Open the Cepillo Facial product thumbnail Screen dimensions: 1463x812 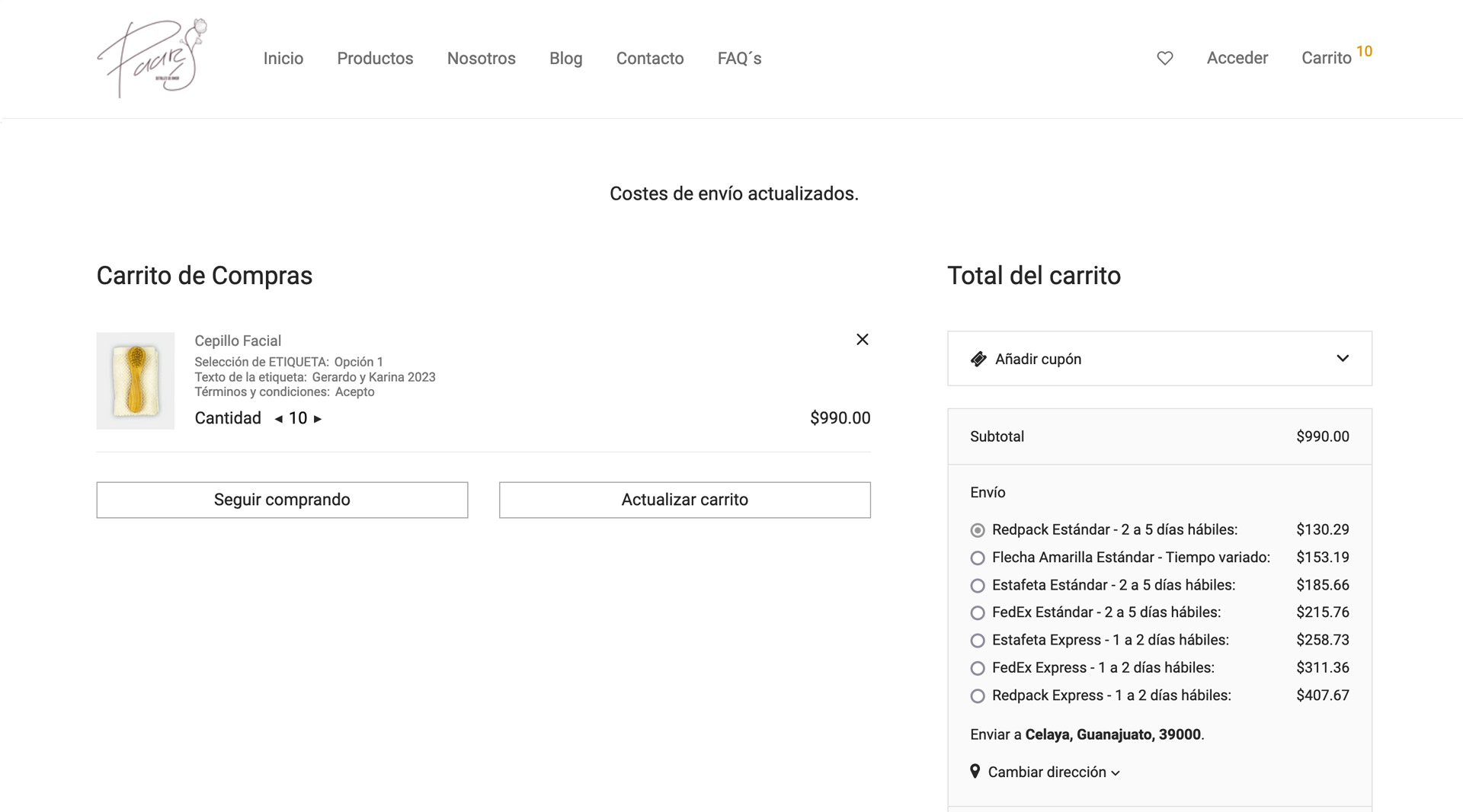click(136, 381)
